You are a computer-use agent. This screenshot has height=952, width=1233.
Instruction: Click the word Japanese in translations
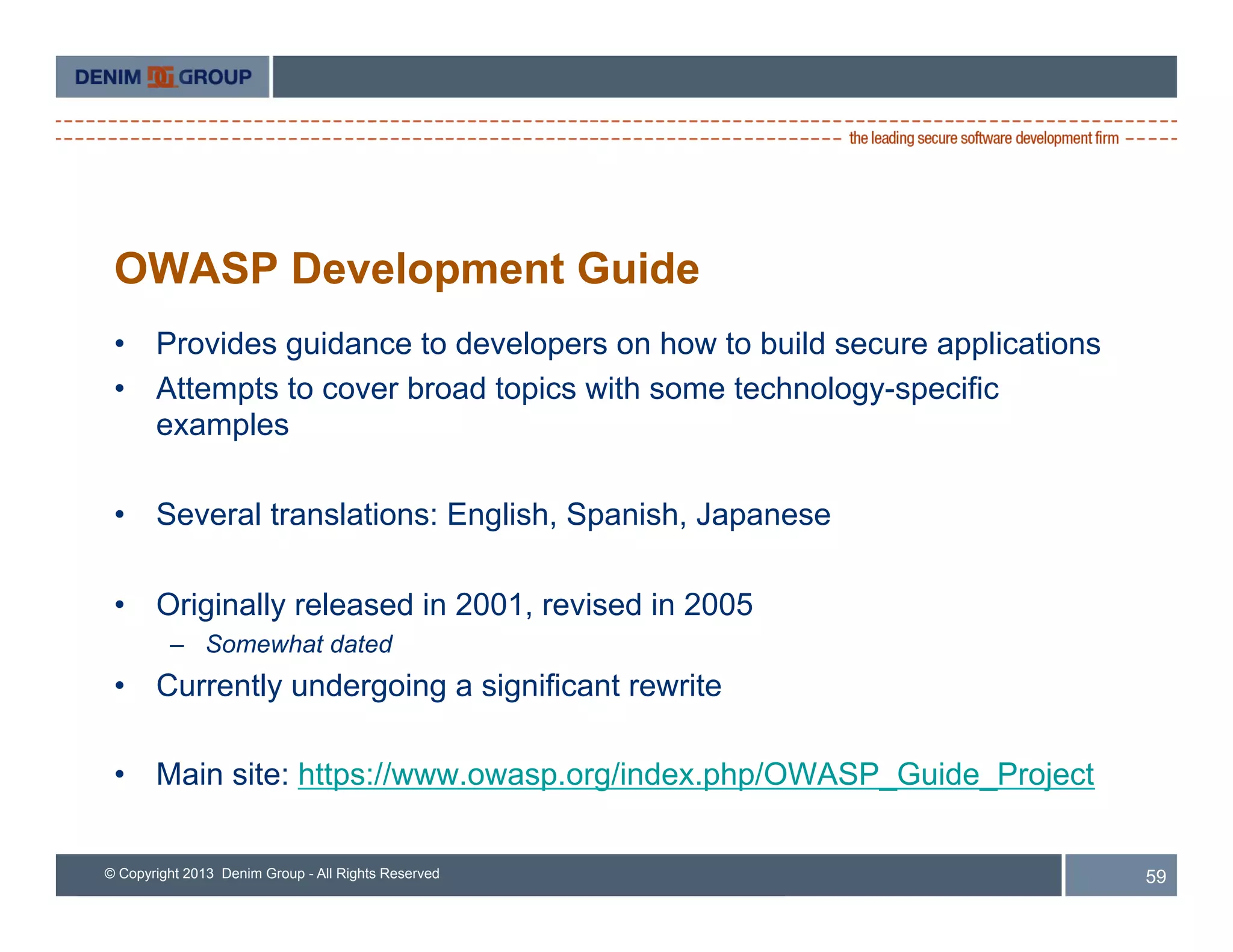tap(763, 515)
